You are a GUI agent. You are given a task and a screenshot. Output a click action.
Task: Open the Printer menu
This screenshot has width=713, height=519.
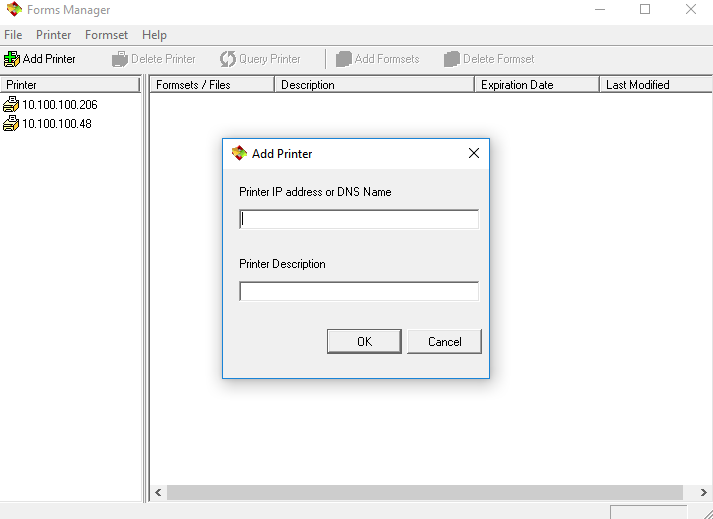tap(54, 35)
